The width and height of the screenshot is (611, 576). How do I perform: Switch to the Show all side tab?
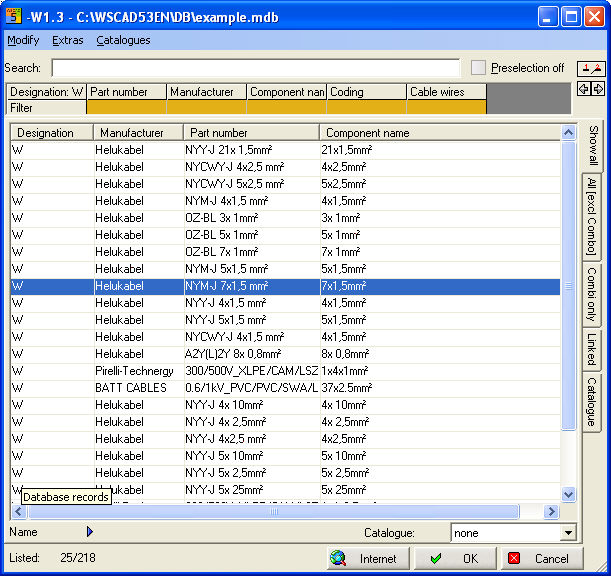pyautogui.click(x=592, y=146)
